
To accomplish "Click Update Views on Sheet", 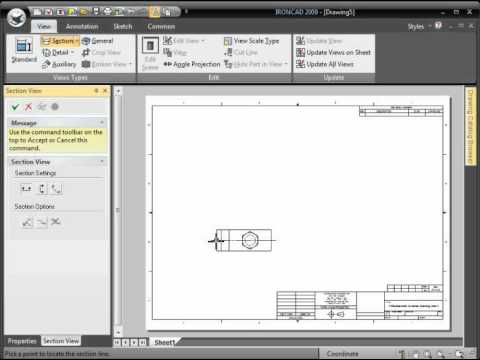I will click(333, 52).
